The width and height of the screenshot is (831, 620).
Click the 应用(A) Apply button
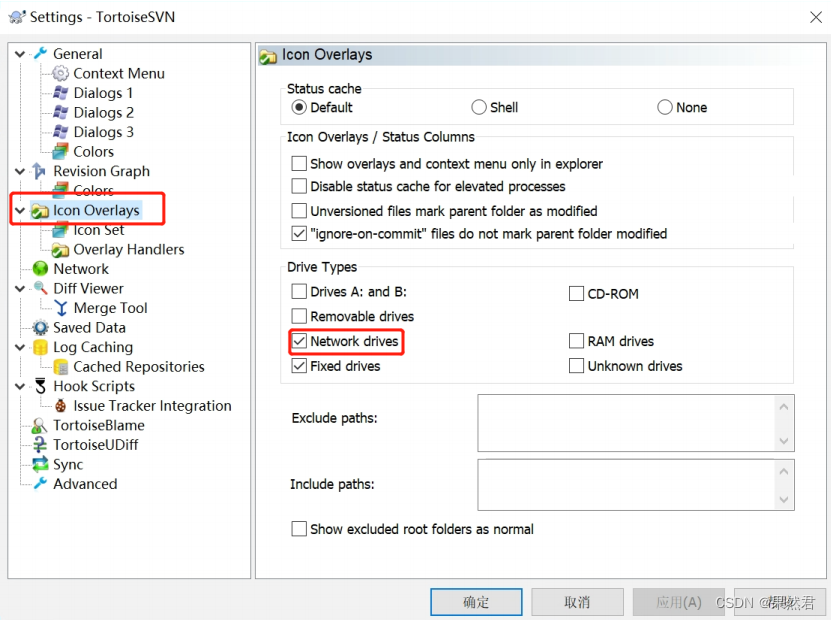pyautogui.click(x=678, y=602)
